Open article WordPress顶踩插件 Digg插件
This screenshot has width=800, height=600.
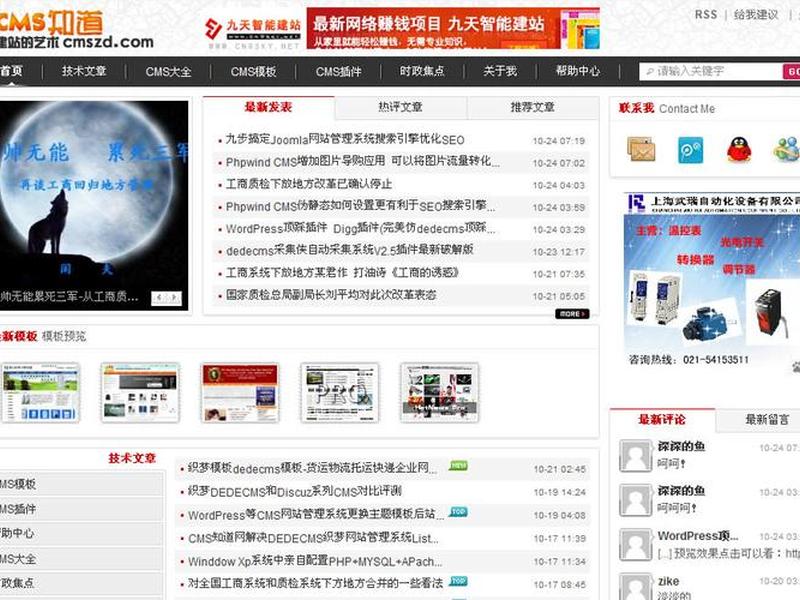[360, 228]
